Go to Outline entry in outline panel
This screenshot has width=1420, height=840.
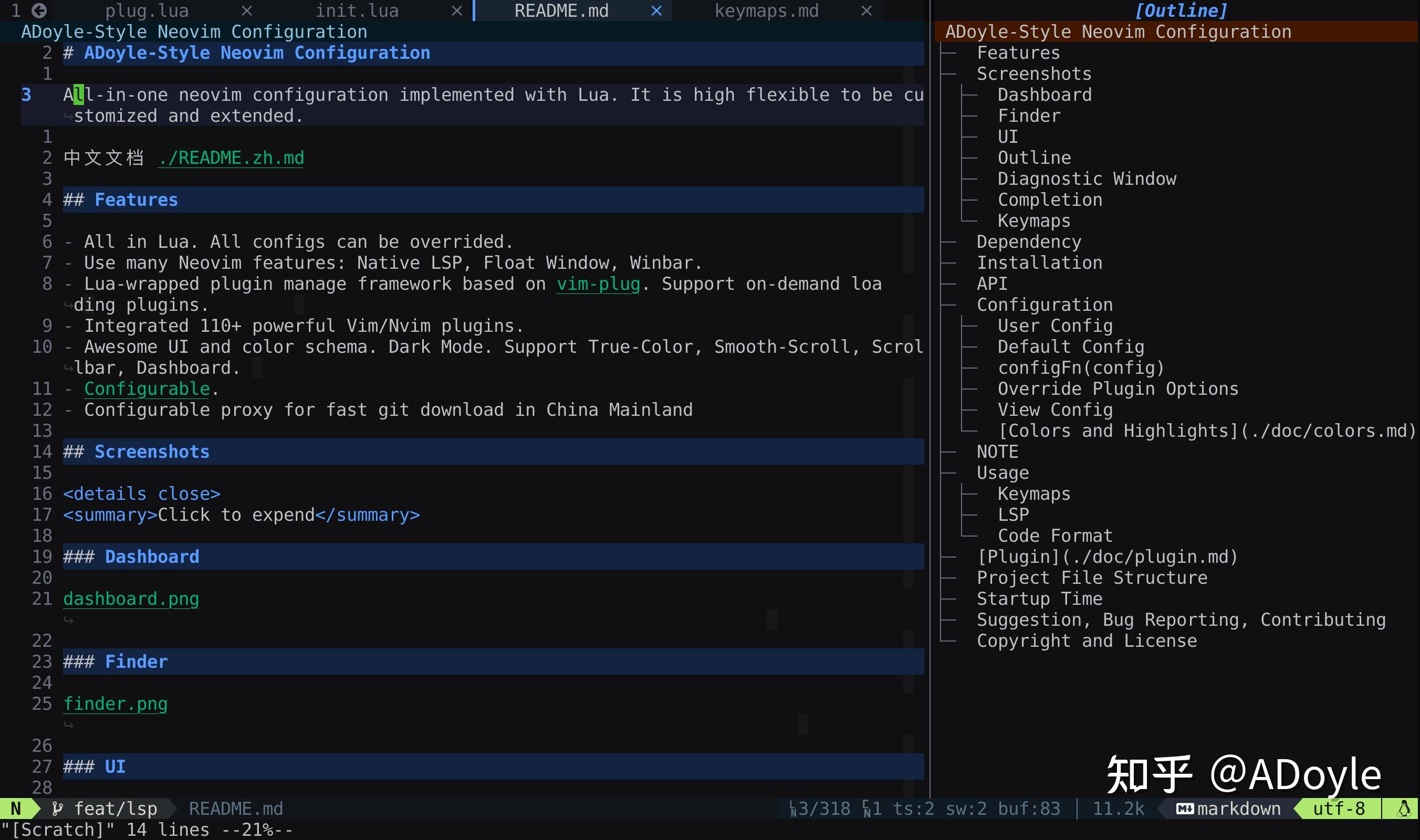click(1034, 157)
